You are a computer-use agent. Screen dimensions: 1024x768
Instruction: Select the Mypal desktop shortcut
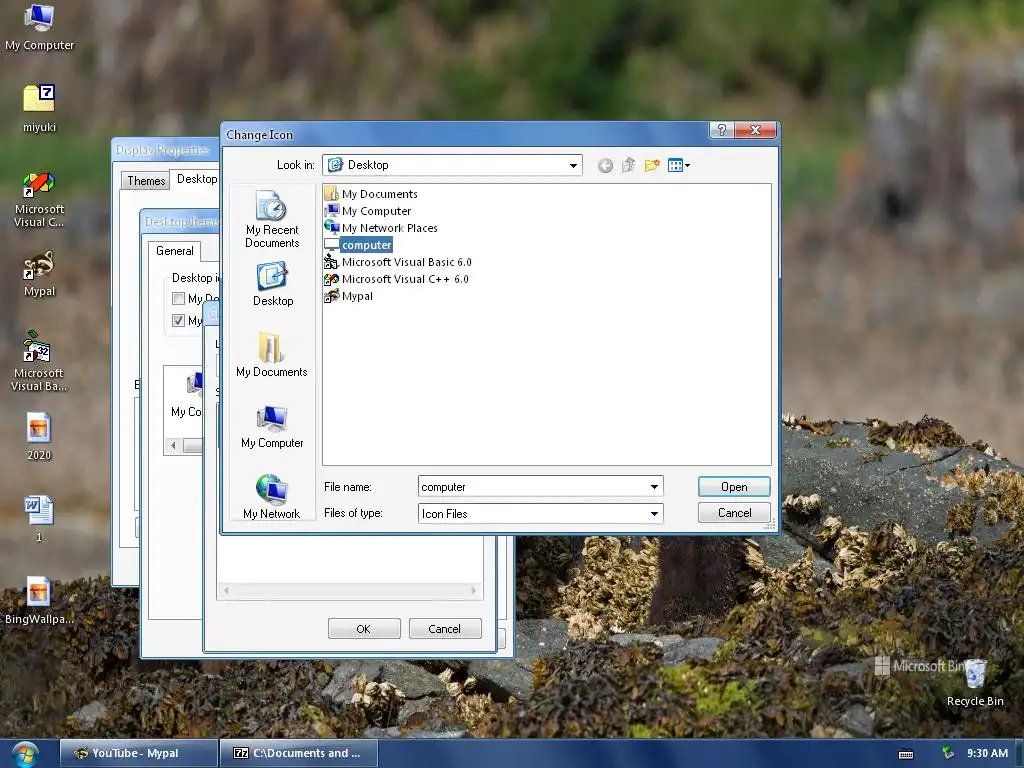coord(39,274)
